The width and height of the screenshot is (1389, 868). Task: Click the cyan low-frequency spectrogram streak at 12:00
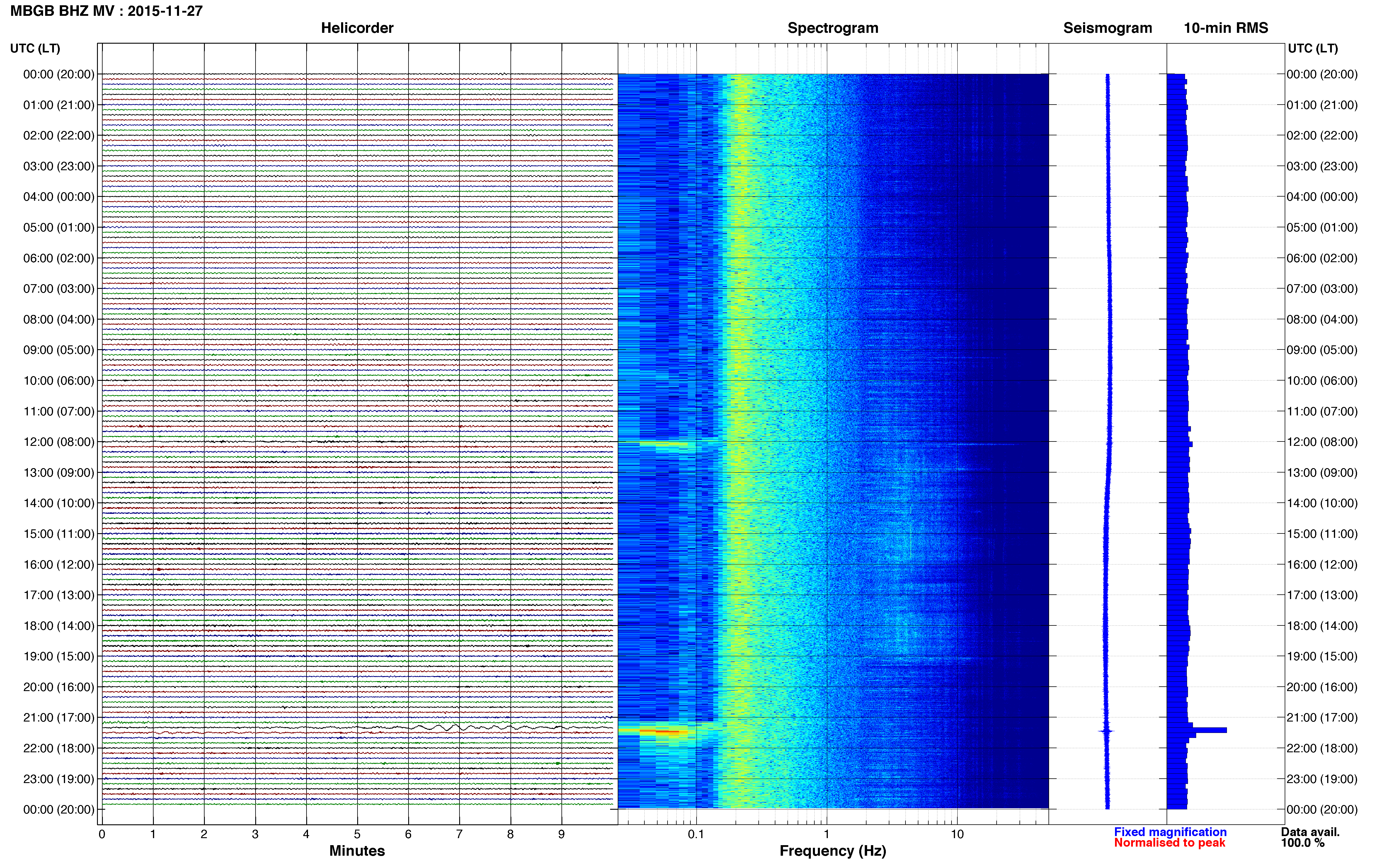pyautogui.click(x=663, y=443)
